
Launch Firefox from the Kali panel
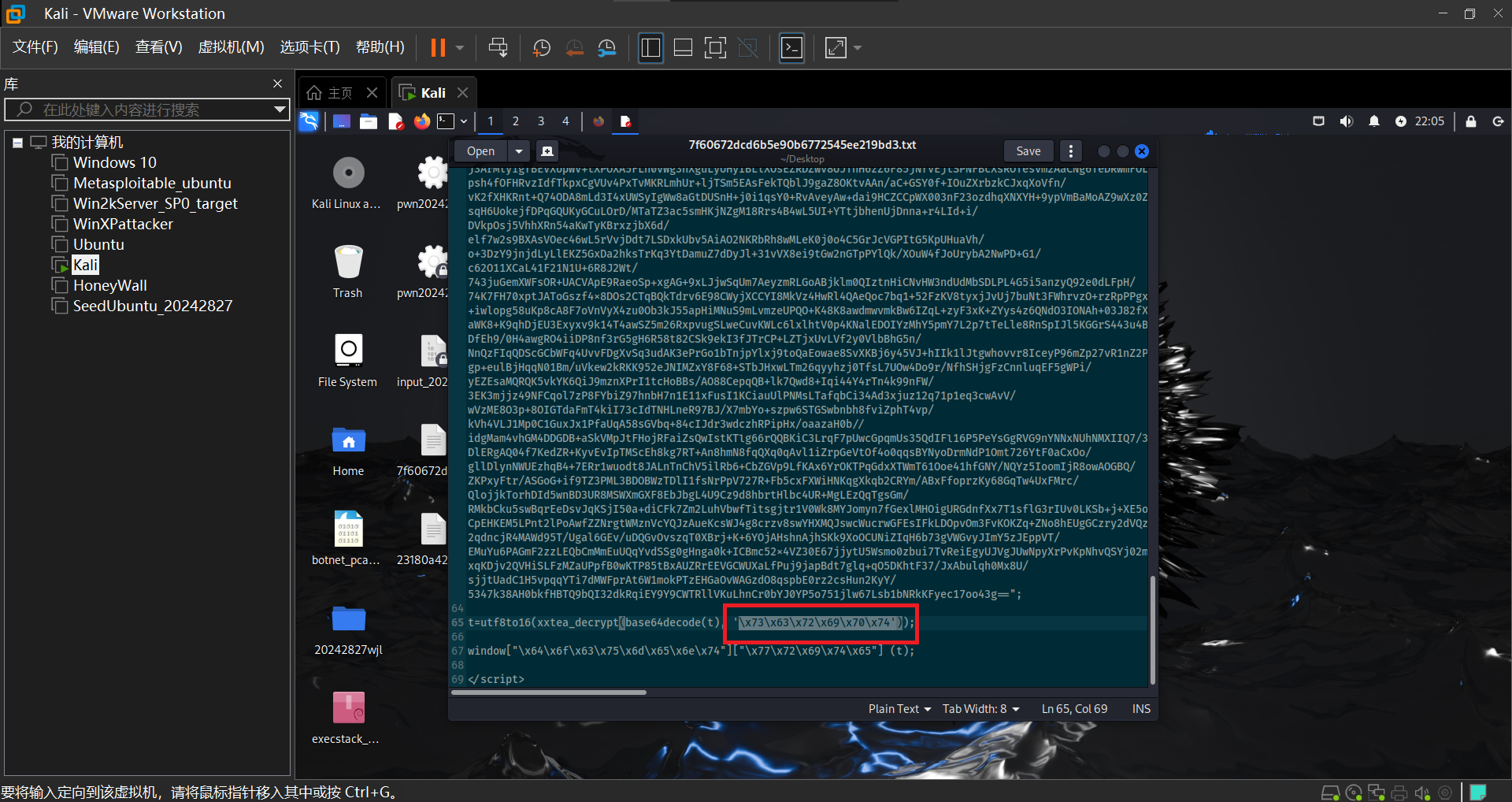pos(422,121)
